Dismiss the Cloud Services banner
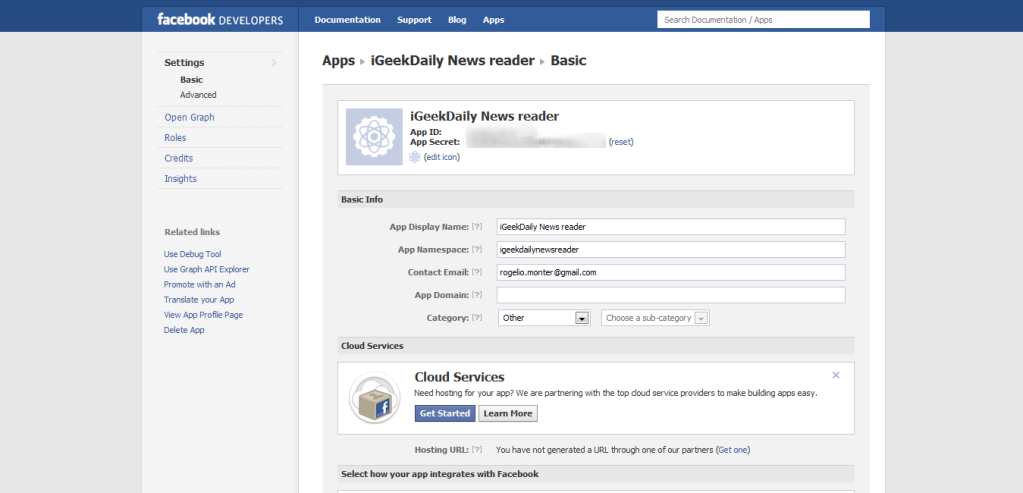Screen dimensions: 1023x493 point(836,376)
